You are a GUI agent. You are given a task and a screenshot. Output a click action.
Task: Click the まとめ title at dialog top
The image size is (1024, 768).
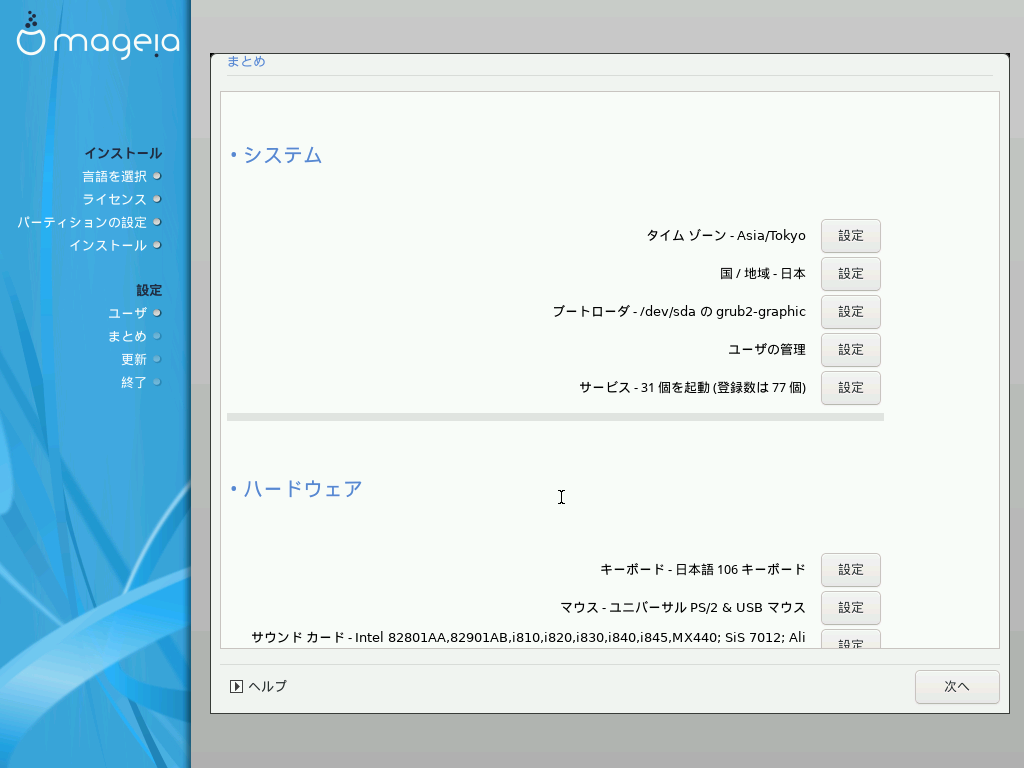click(x=246, y=61)
